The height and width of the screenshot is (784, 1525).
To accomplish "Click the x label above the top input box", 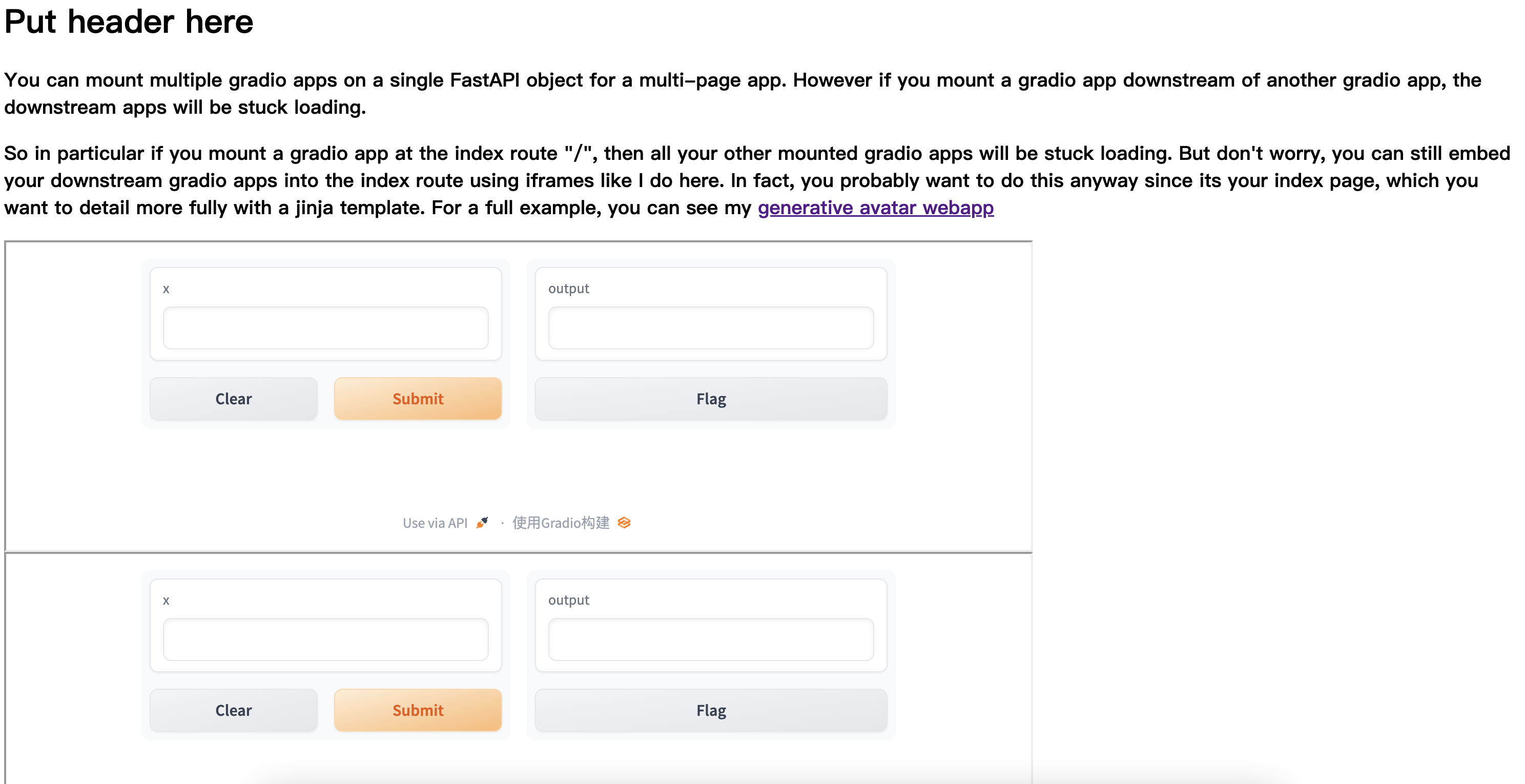I will tap(167, 288).
